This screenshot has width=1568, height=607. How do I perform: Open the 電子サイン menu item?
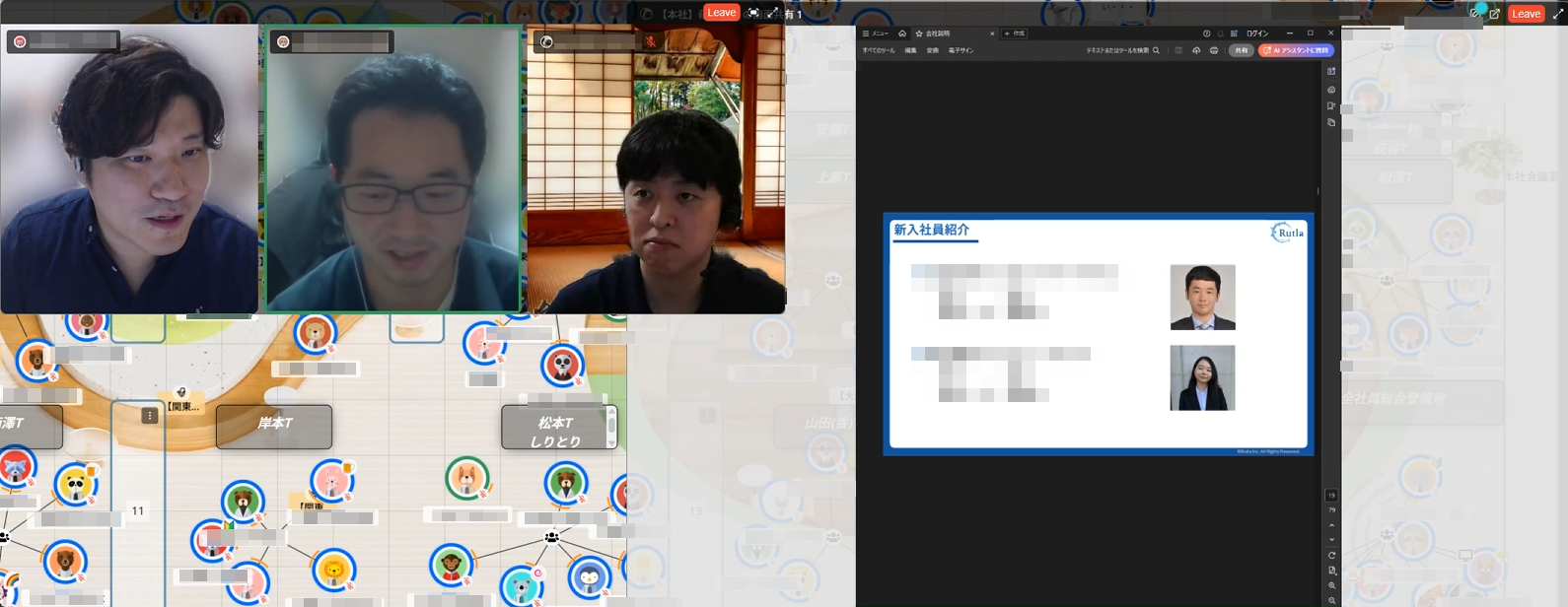[961, 50]
